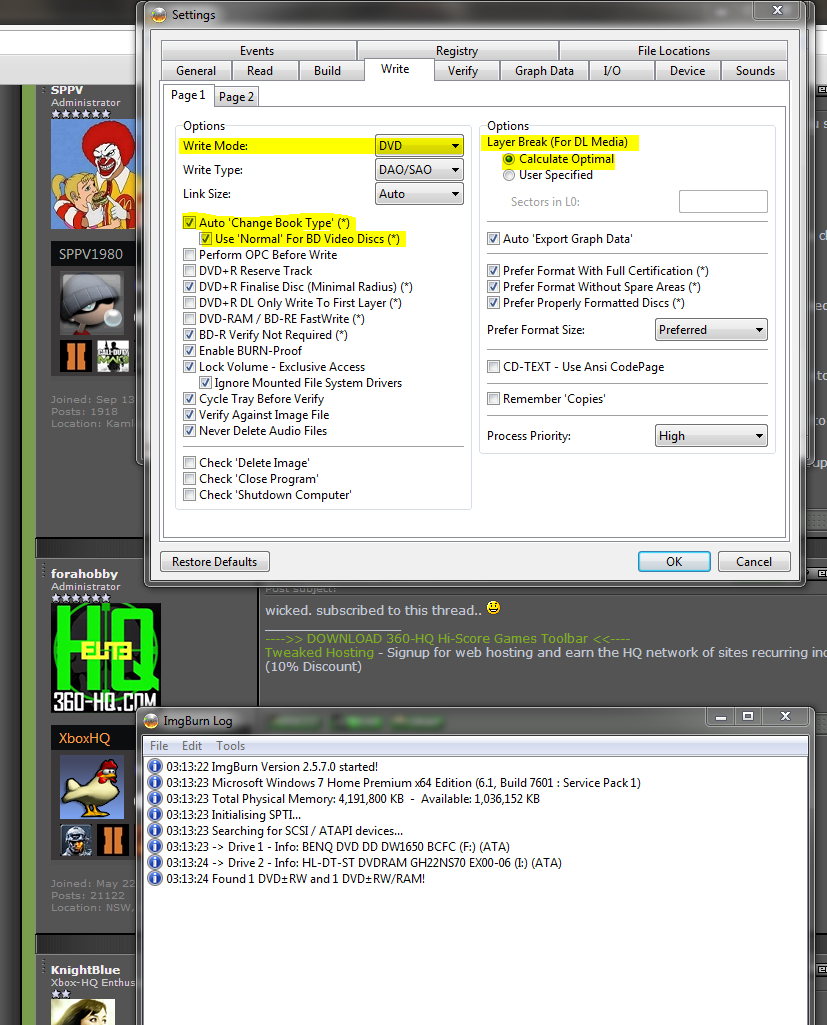Open the Verify settings tab
Screen dimensions: 827x1025
pyautogui.click(x=463, y=71)
